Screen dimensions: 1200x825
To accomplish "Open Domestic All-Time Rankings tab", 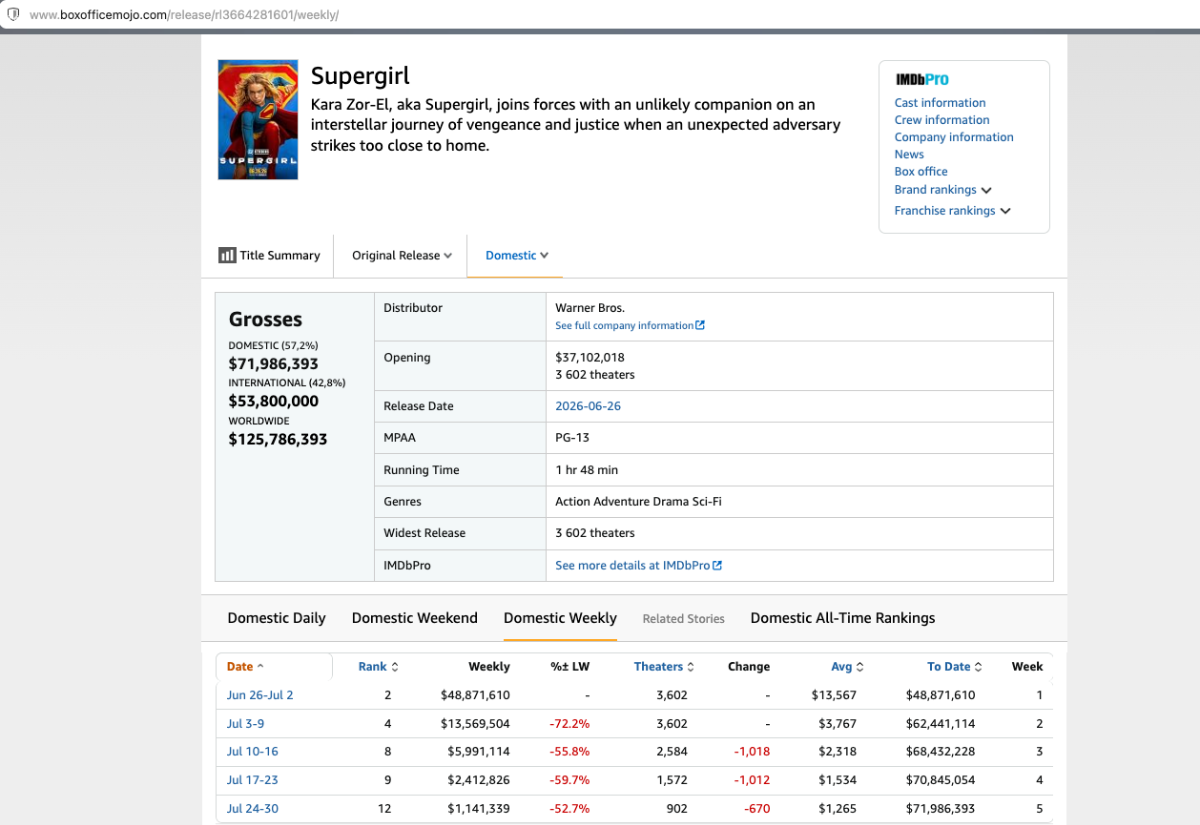I will point(843,618).
